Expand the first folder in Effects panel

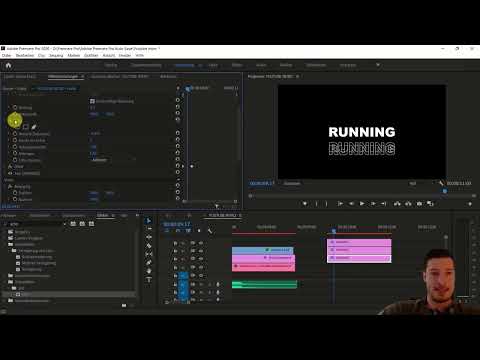click(x=5, y=232)
